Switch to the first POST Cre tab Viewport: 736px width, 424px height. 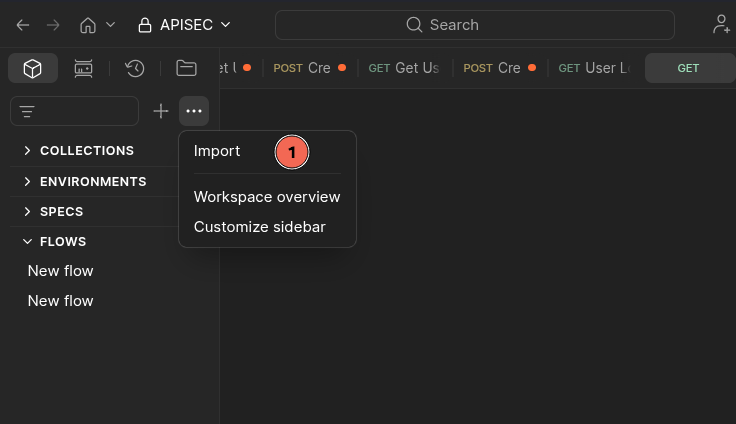click(x=310, y=68)
